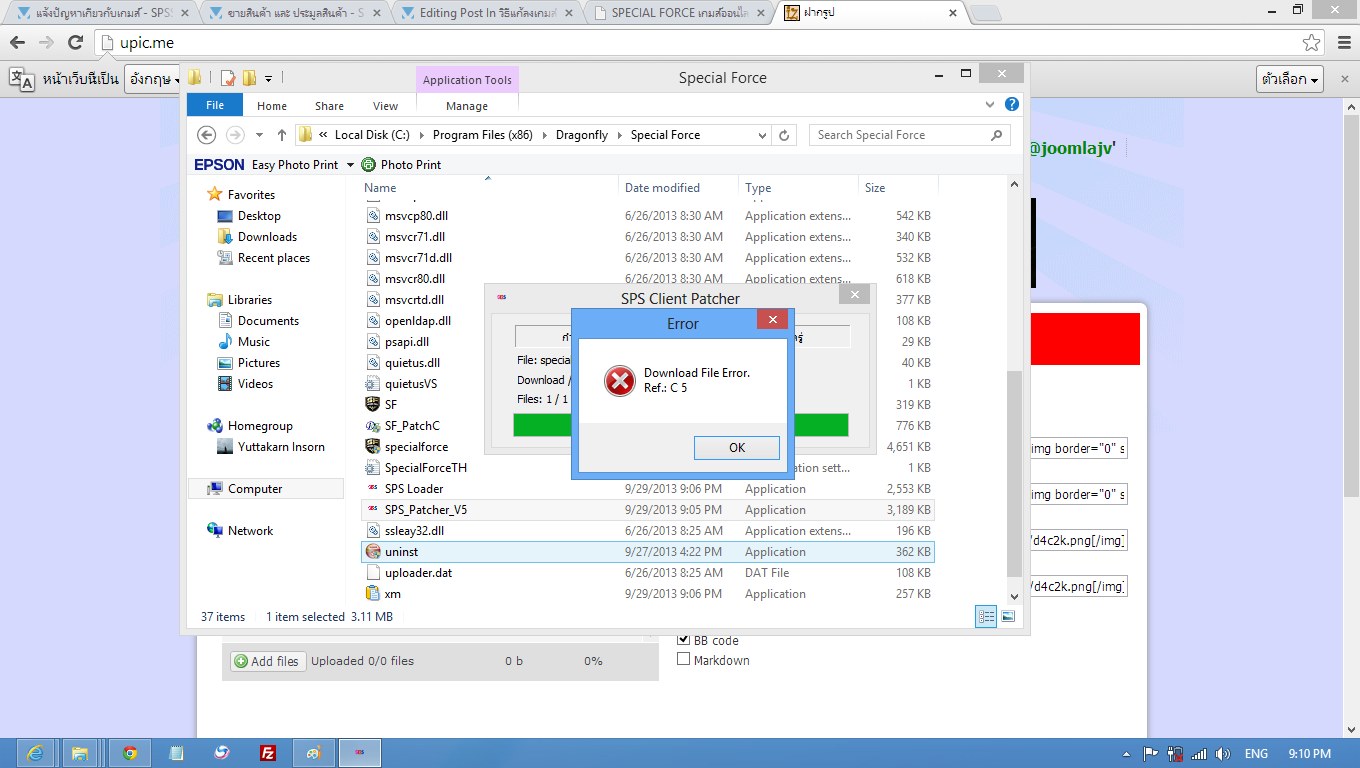Click the ENG language indicator

tap(1256, 754)
